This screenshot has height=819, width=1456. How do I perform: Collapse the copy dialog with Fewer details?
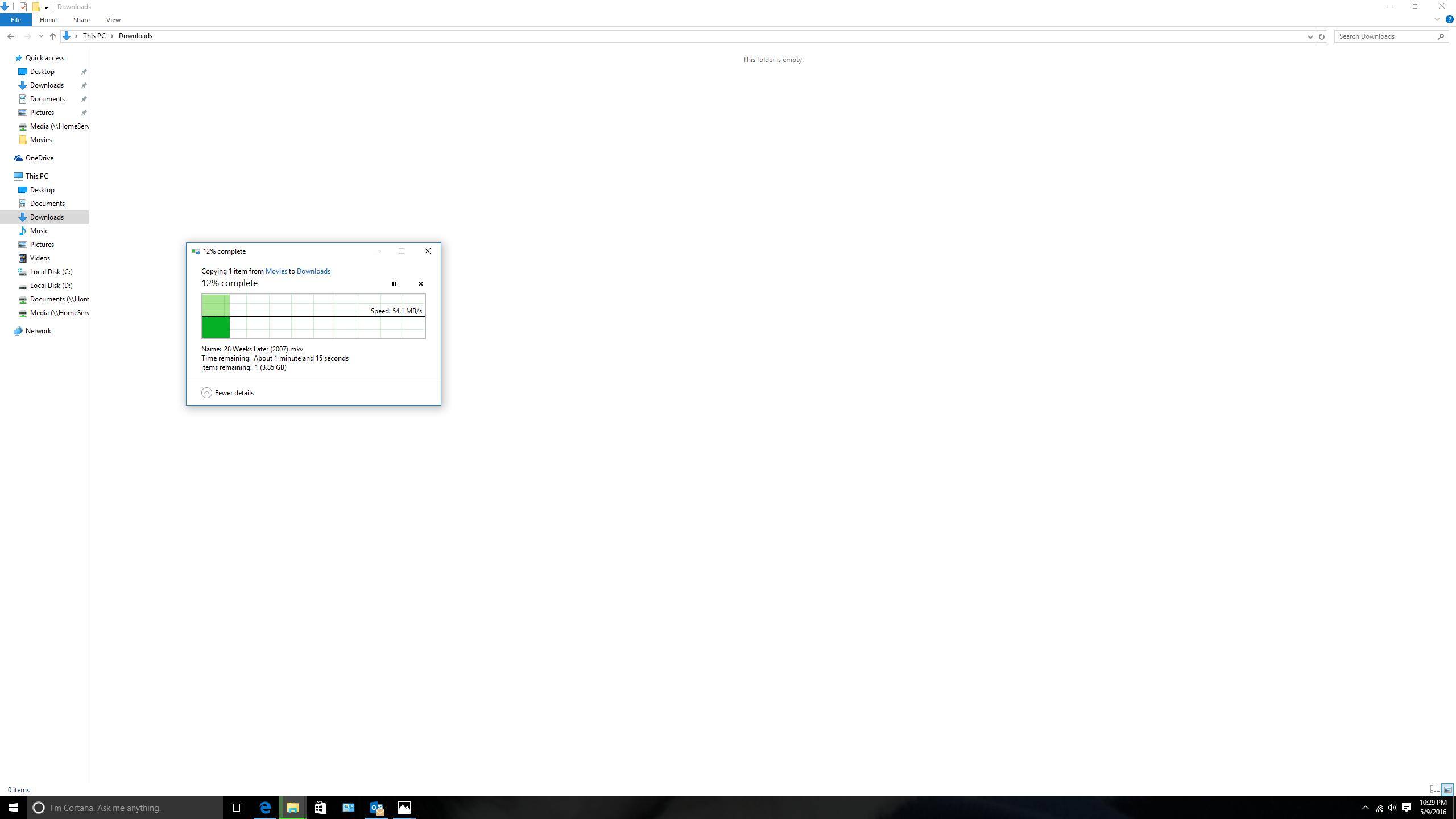pyautogui.click(x=226, y=392)
